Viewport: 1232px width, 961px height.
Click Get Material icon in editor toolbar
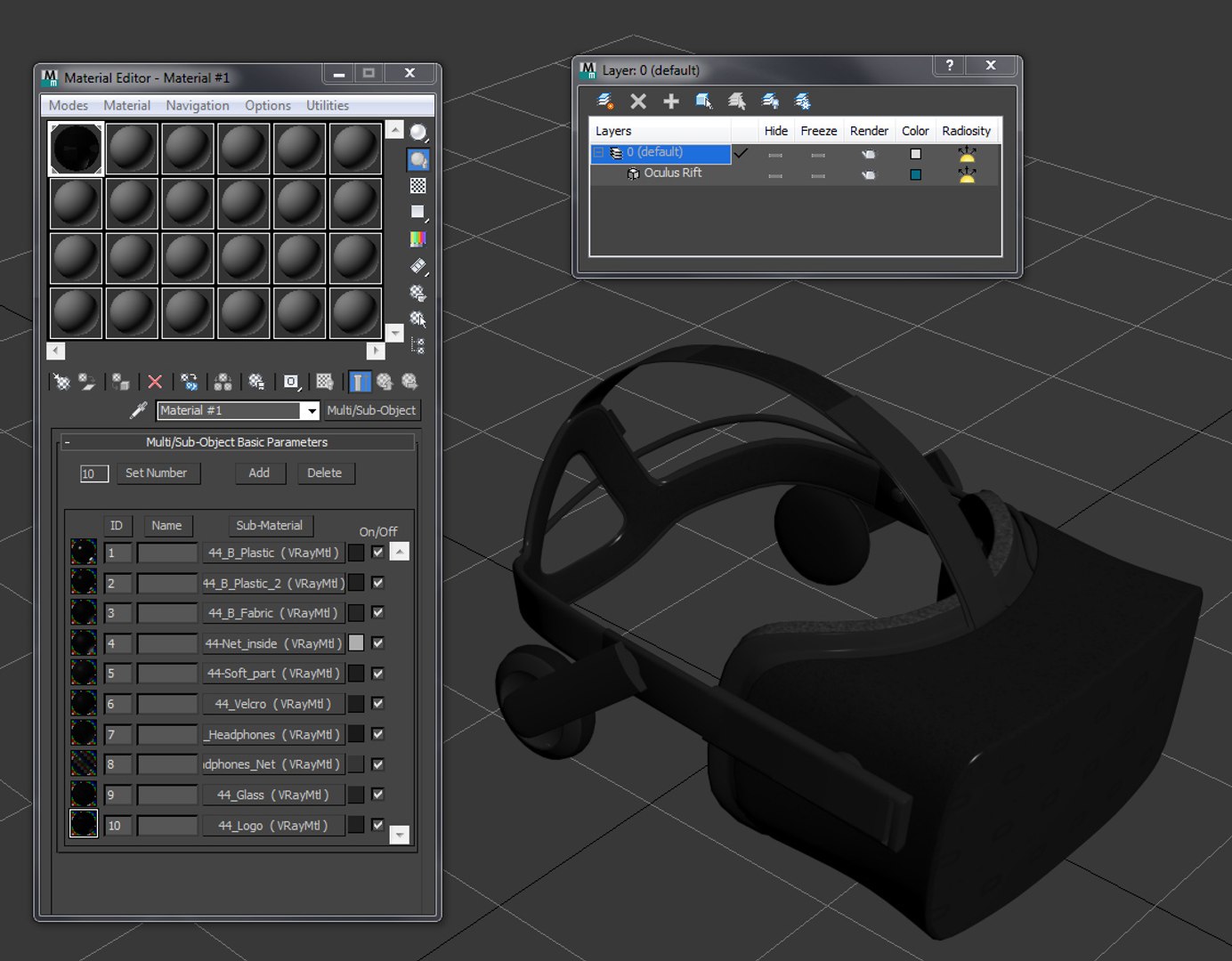click(x=61, y=382)
